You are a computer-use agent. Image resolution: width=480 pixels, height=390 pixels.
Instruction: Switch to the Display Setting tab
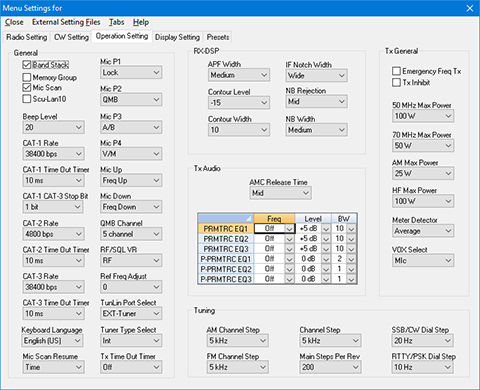177,37
